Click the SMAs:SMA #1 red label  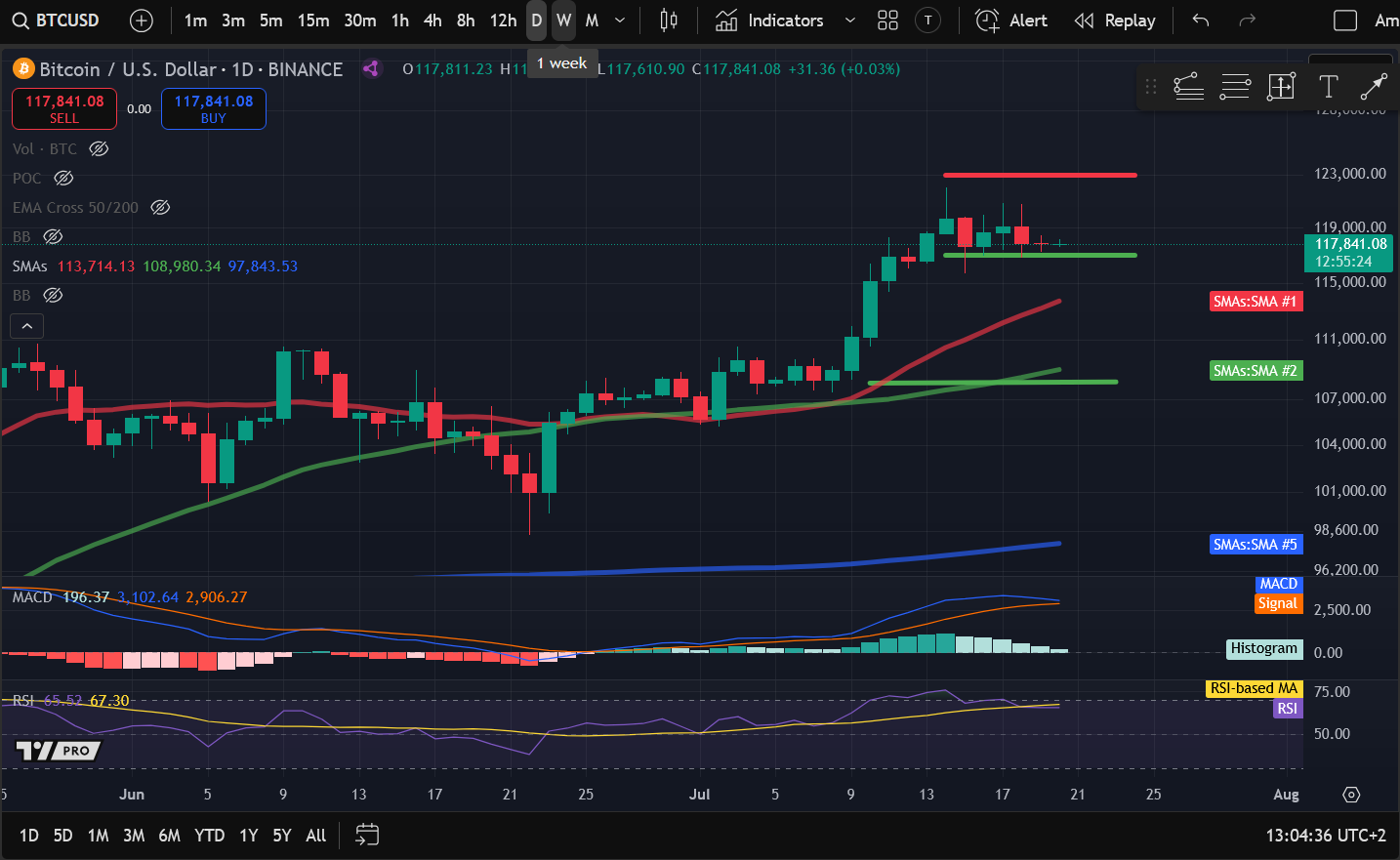(1255, 302)
